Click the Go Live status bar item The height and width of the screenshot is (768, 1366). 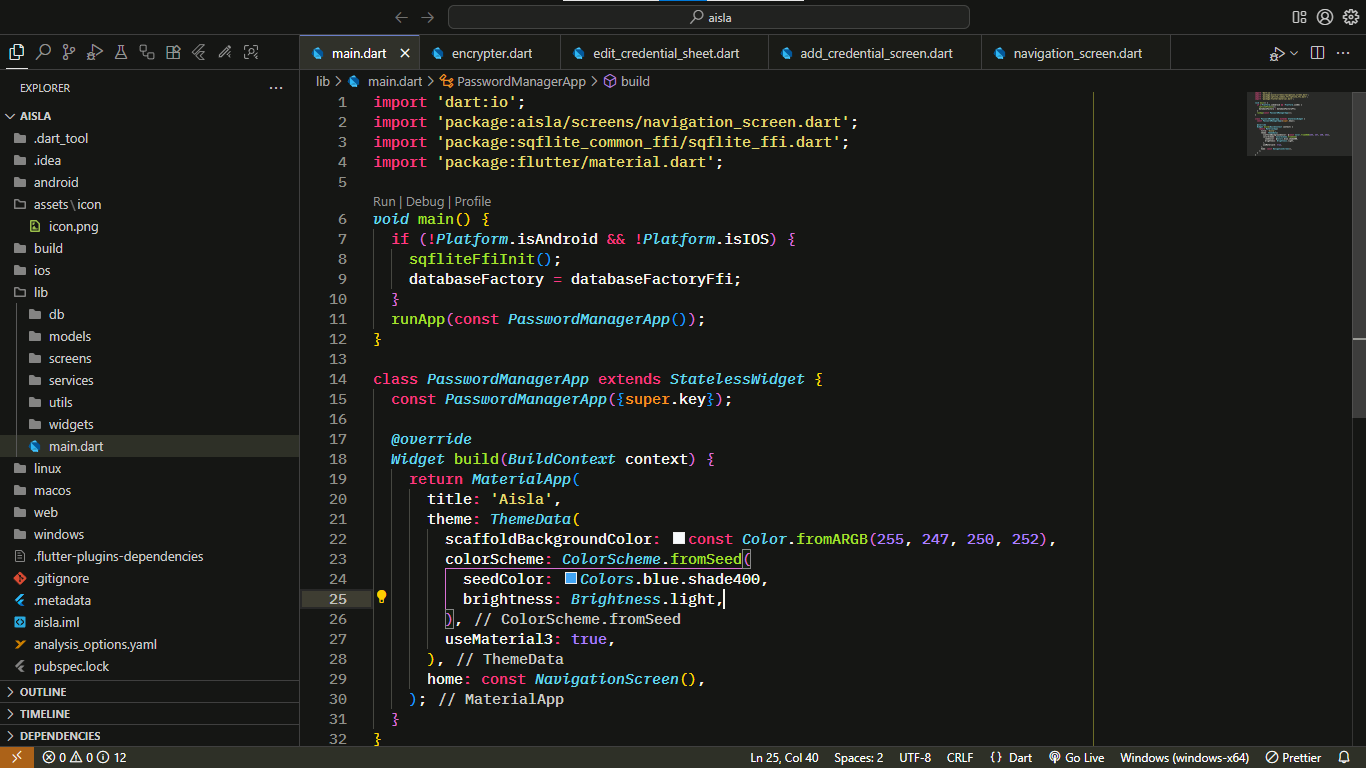pyautogui.click(x=1076, y=757)
